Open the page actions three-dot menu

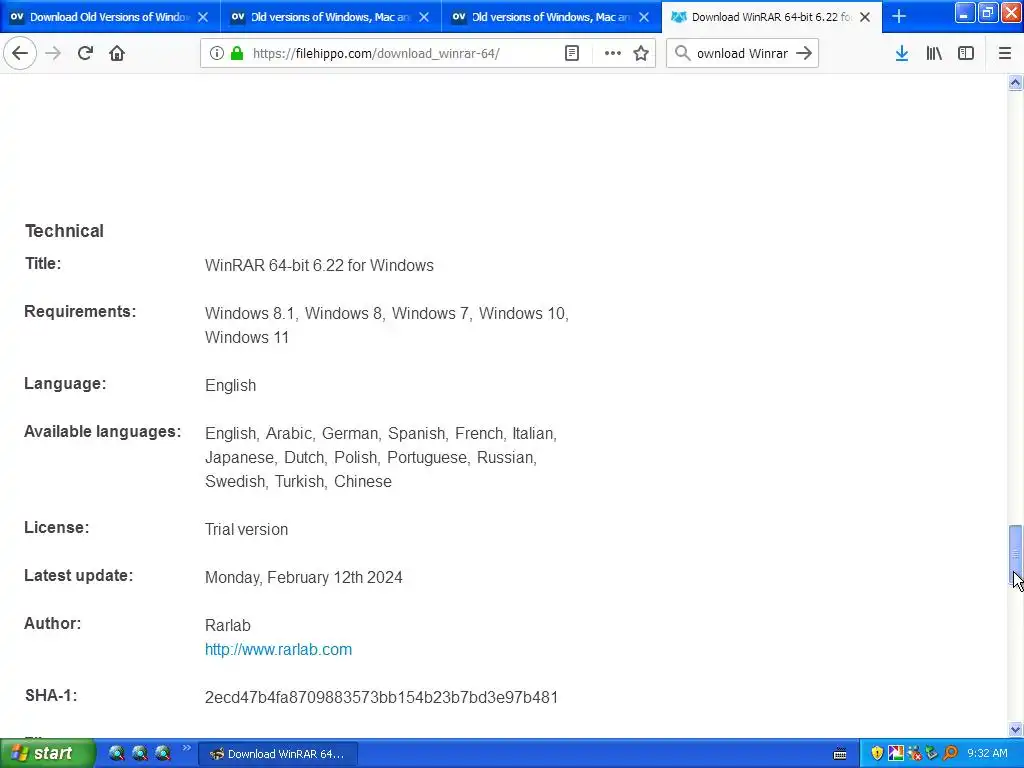[613, 54]
